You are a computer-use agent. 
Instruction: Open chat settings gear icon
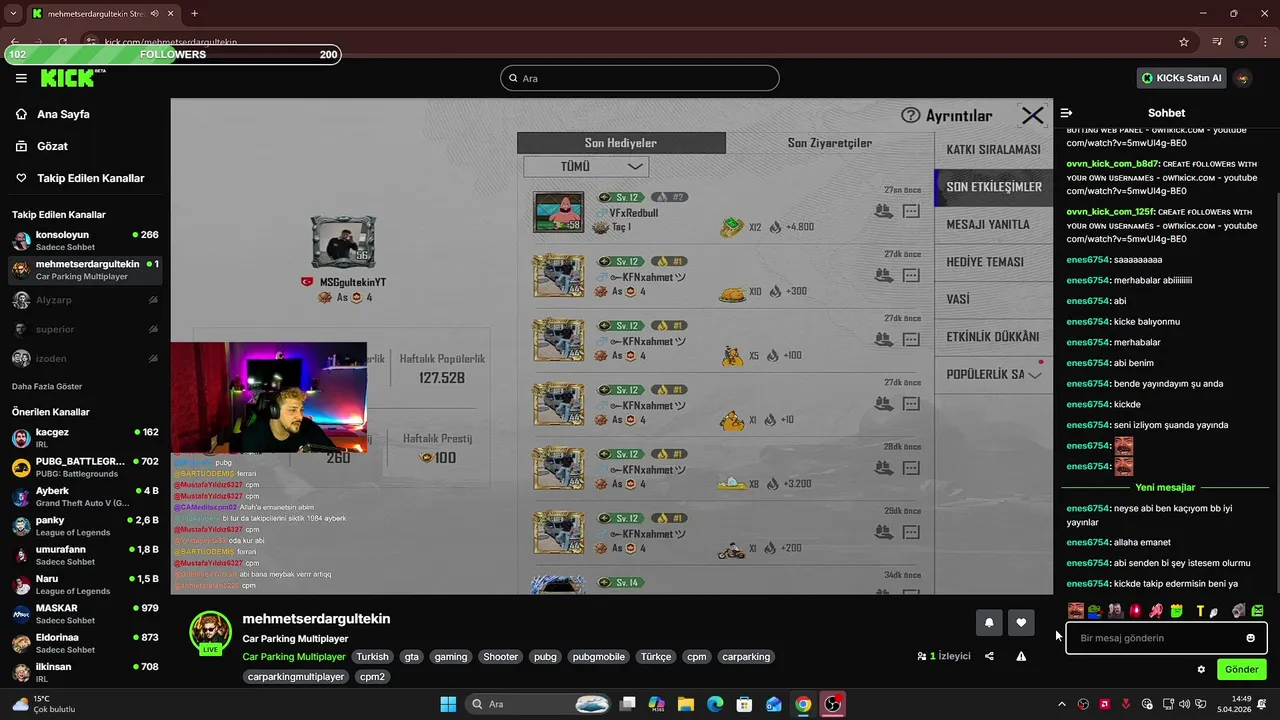(1201, 669)
